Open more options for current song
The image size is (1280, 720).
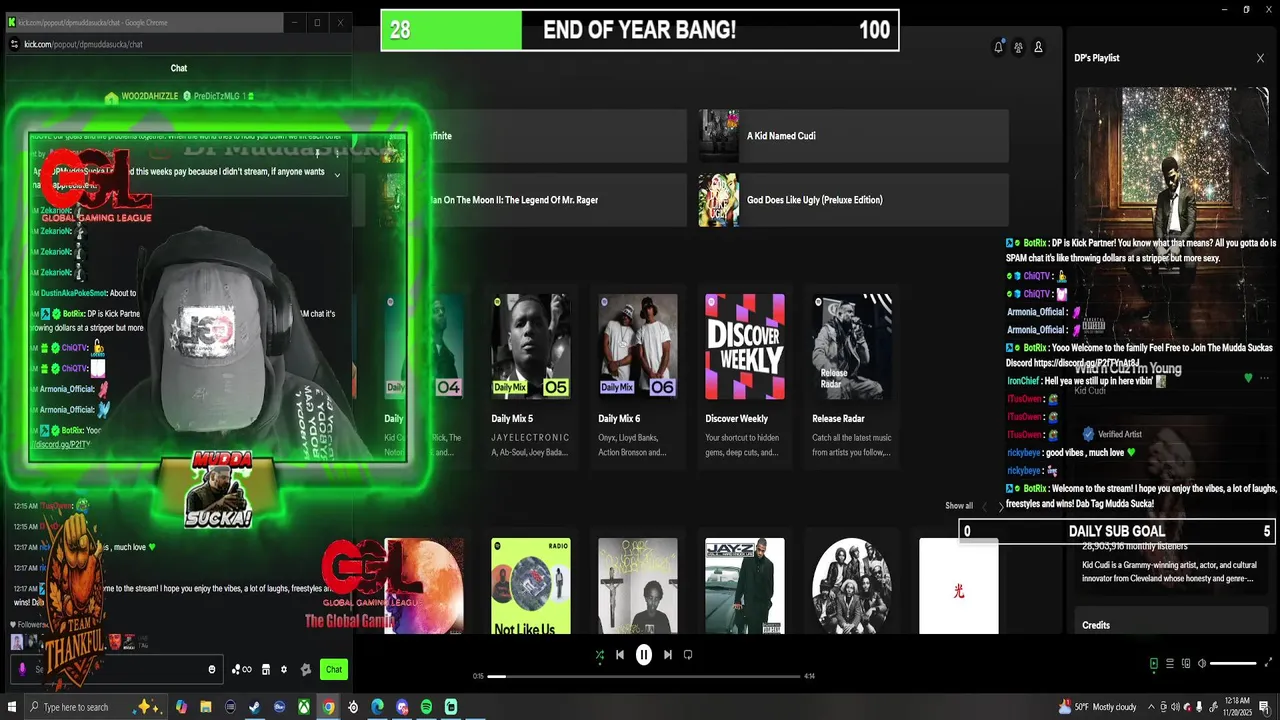tap(1265, 378)
